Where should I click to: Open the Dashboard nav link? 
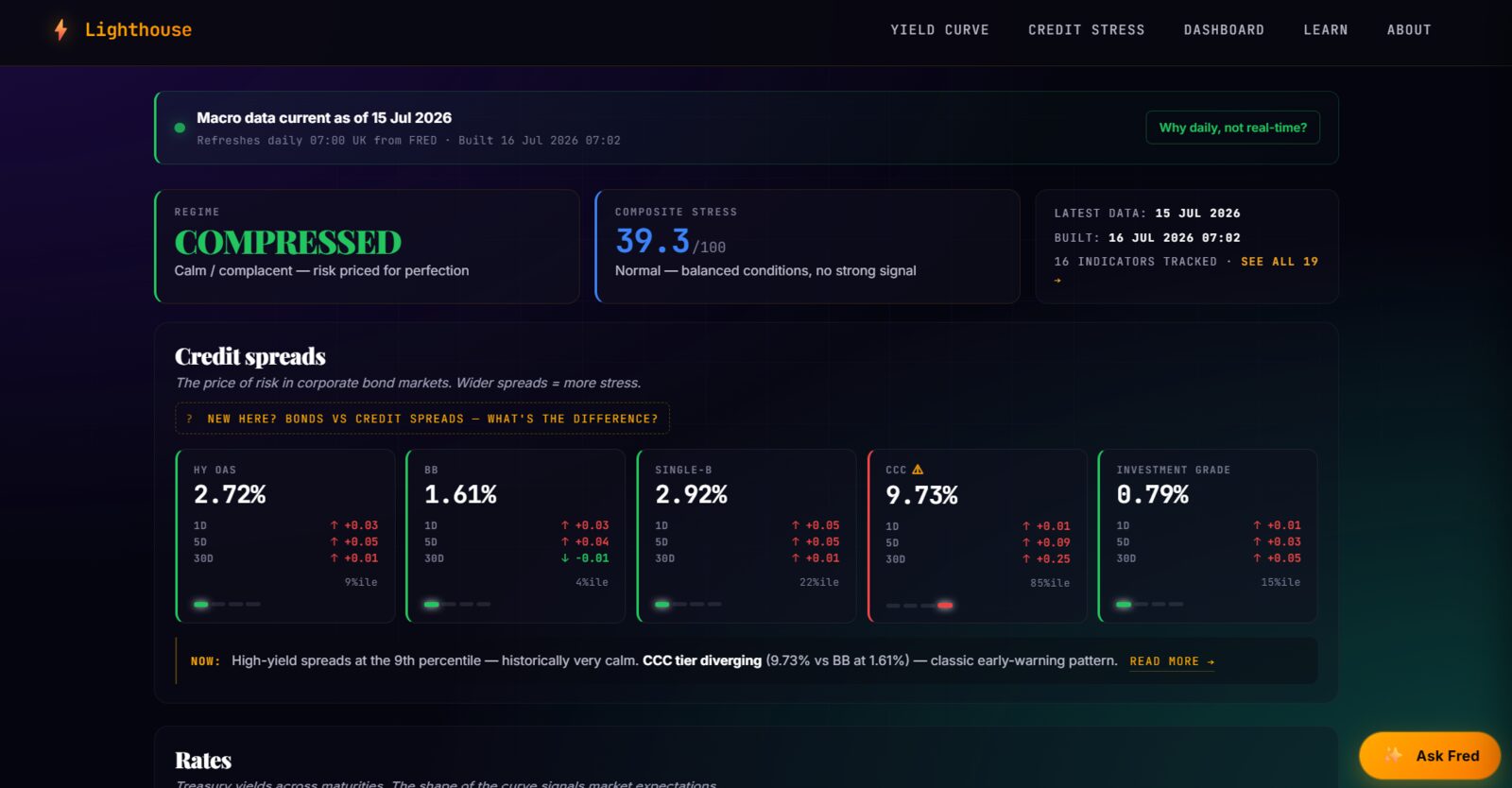coord(1224,30)
